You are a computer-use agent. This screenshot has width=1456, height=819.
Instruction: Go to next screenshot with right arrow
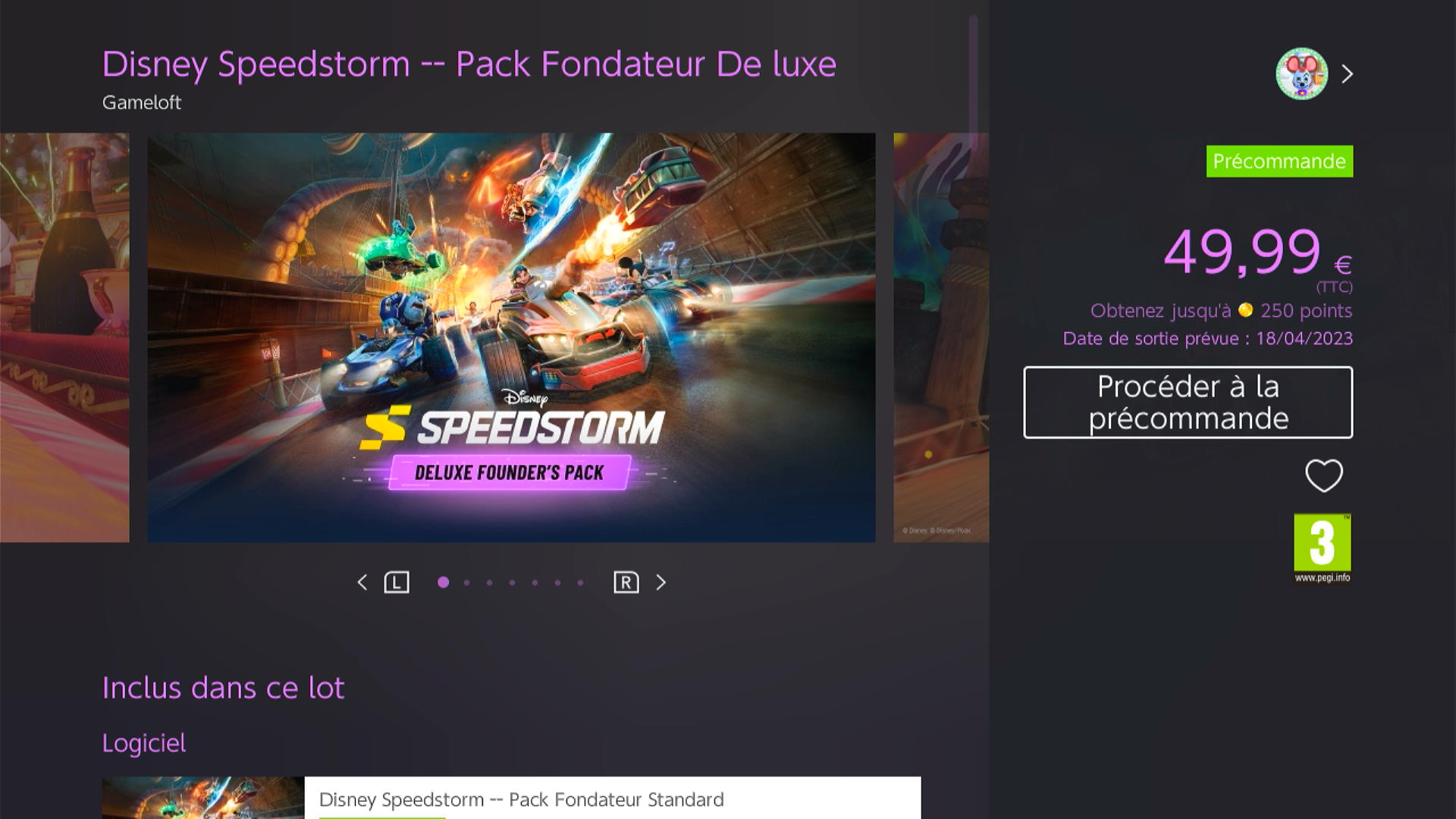[x=661, y=582]
